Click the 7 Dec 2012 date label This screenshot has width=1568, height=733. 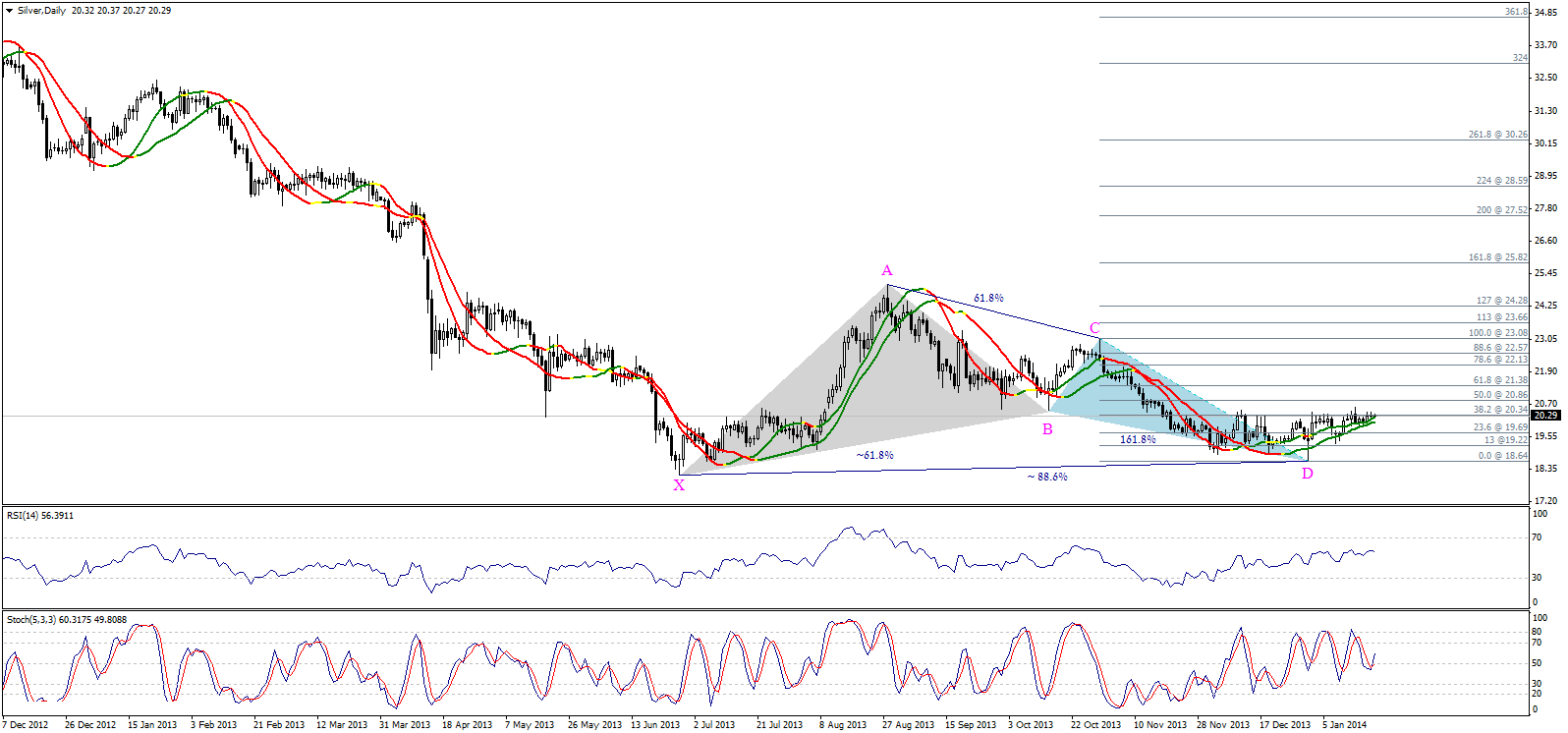[x=26, y=725]
